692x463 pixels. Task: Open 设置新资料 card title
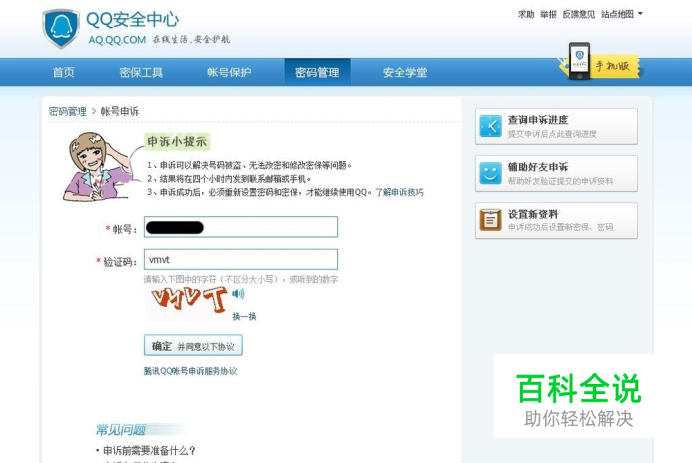pos(533,214)
